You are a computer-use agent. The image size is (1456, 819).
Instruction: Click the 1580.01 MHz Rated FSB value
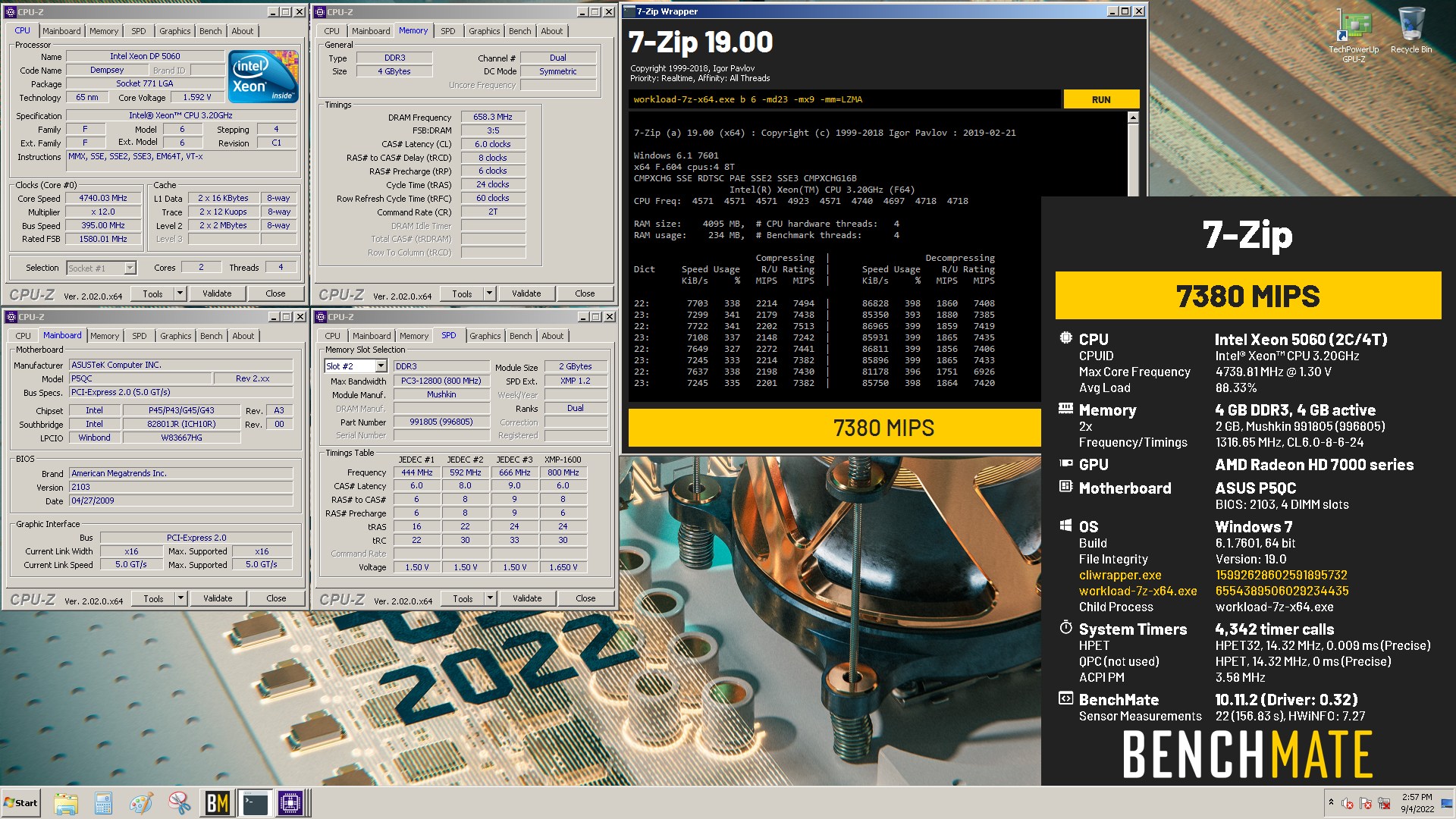(103, 239)
